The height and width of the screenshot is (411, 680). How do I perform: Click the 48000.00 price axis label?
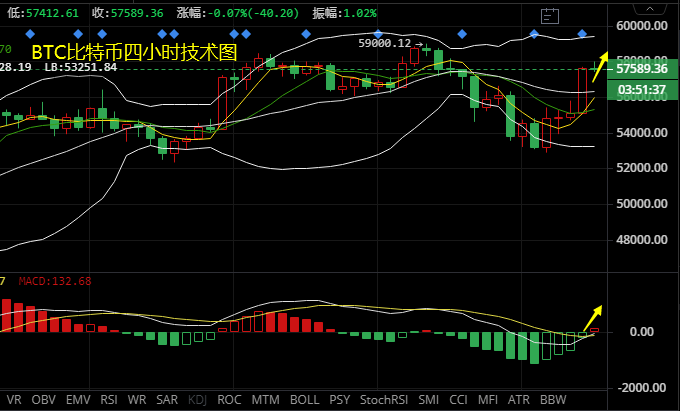tap(642, 240)
